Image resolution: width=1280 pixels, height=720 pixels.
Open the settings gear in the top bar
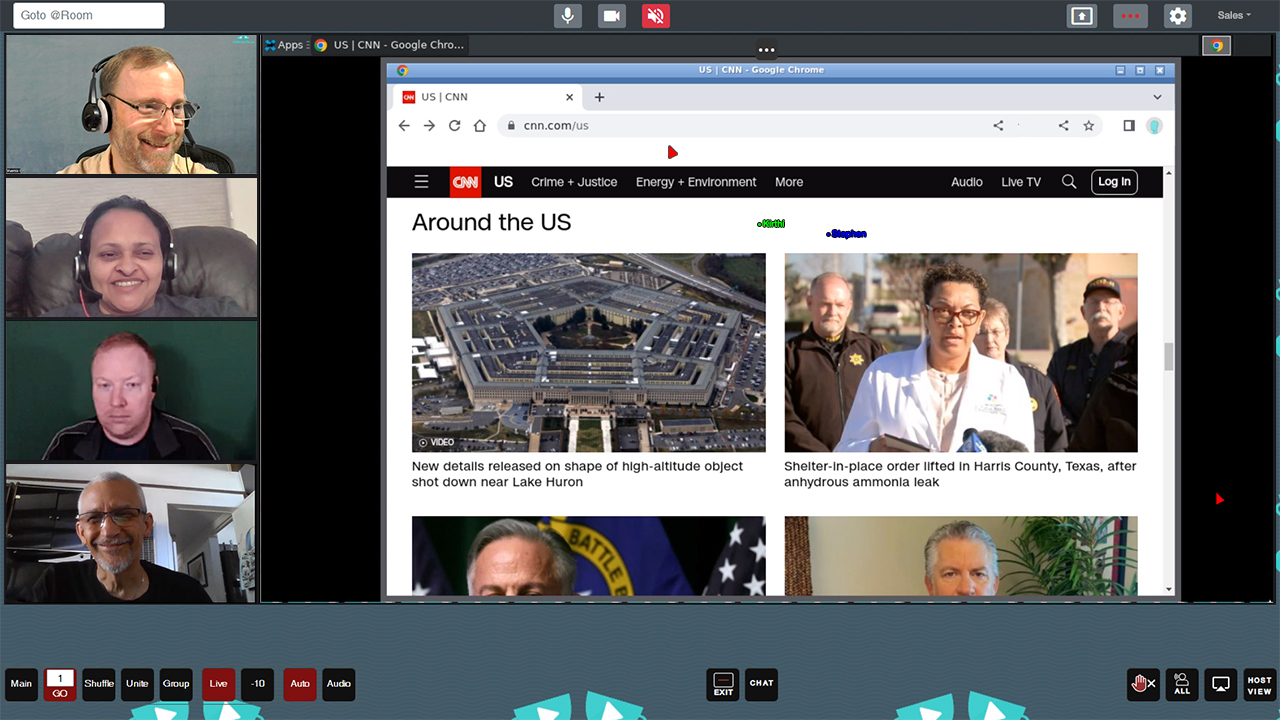1178,16
